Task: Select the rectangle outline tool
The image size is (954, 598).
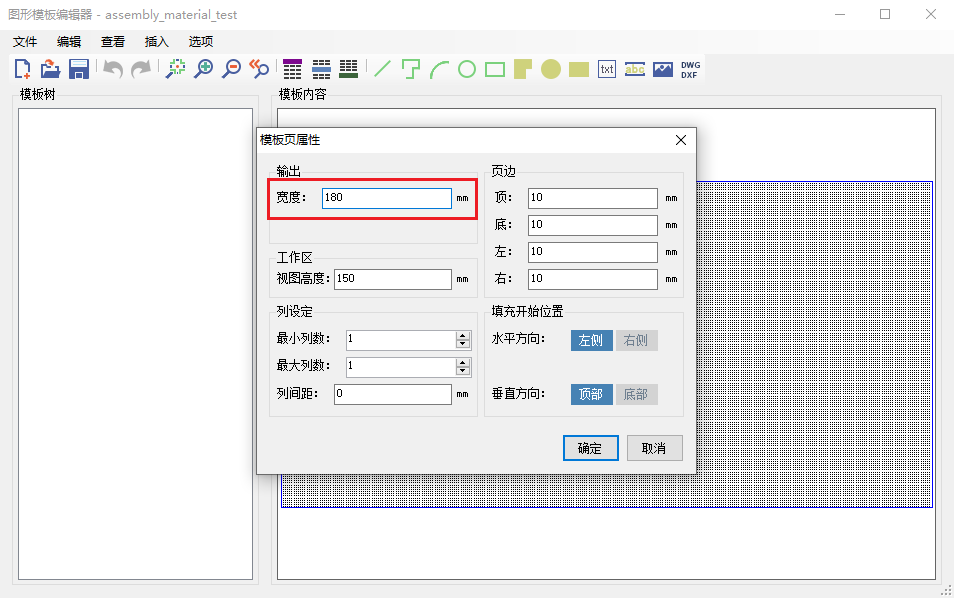Action: [495, 69]
